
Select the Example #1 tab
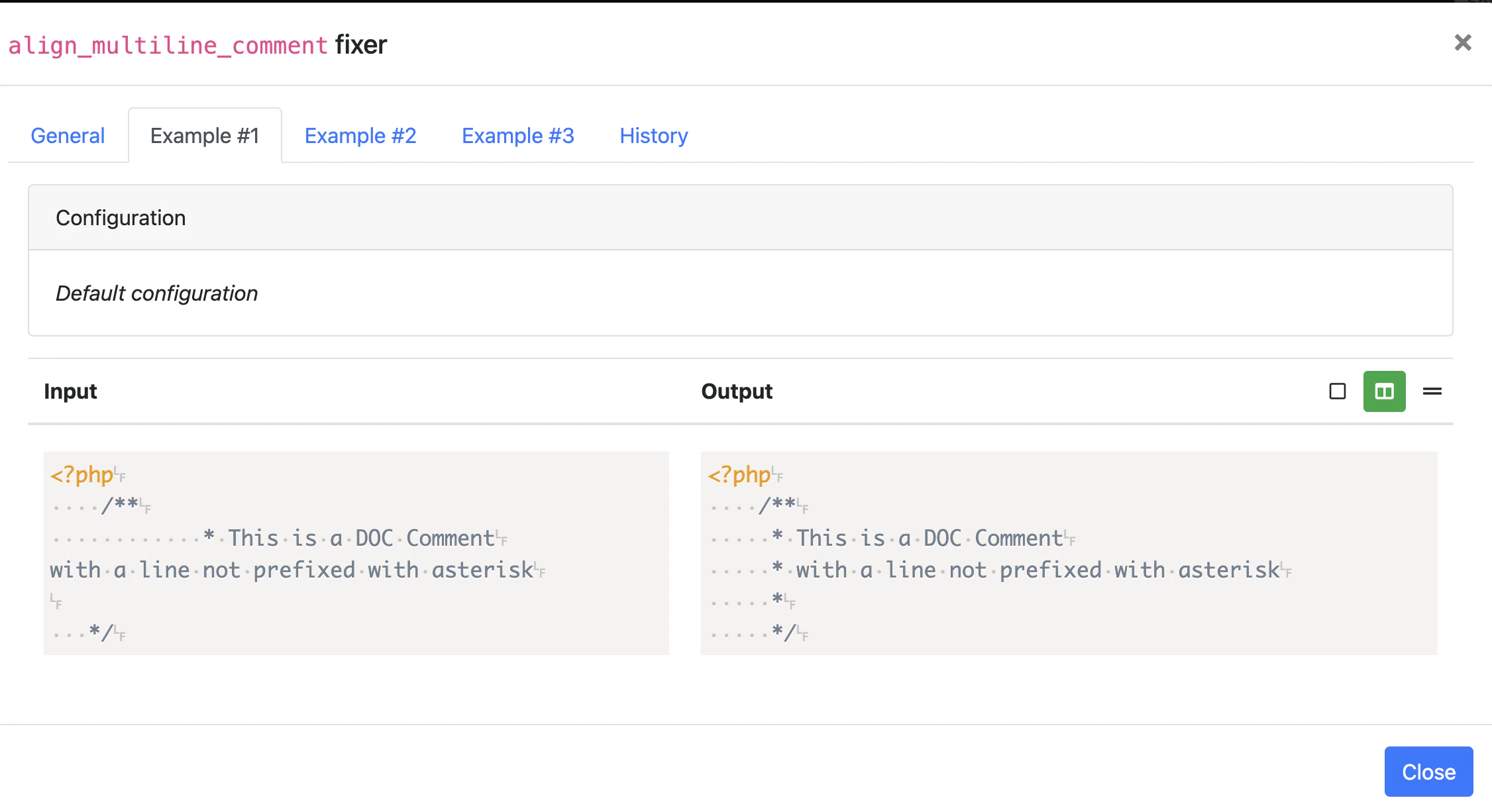[x=205, y=136]
